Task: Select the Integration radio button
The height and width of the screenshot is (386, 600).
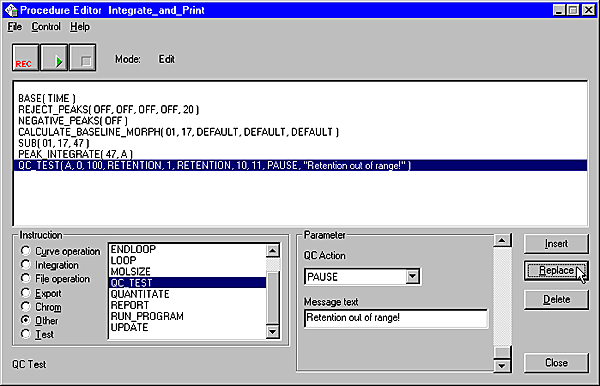Action: point(26,264)
